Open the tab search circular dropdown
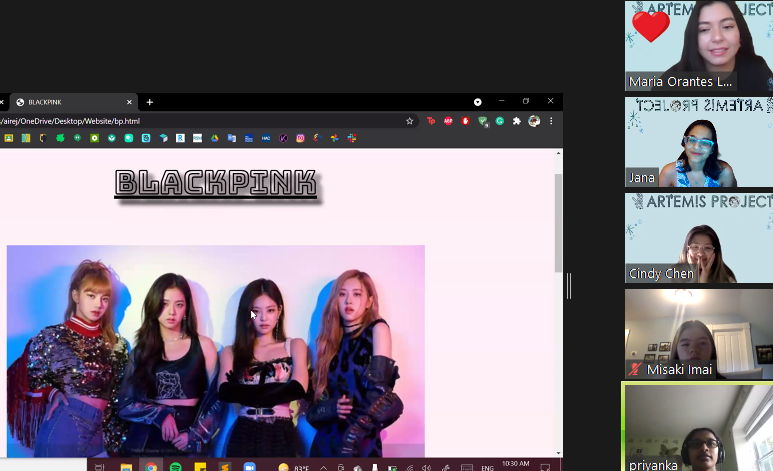 (x=477, y=102)
